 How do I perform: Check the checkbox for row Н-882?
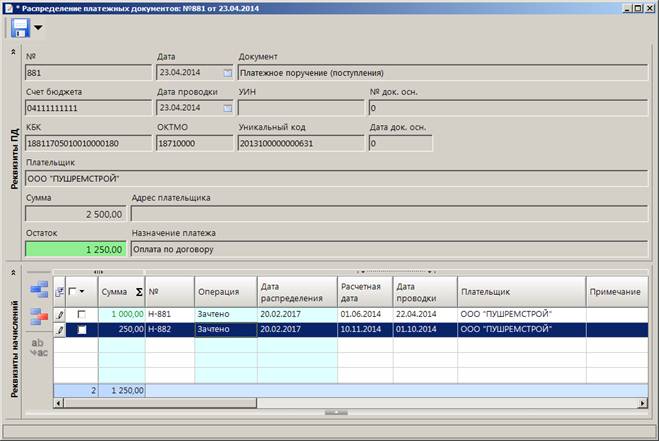[x=82, y=330]
